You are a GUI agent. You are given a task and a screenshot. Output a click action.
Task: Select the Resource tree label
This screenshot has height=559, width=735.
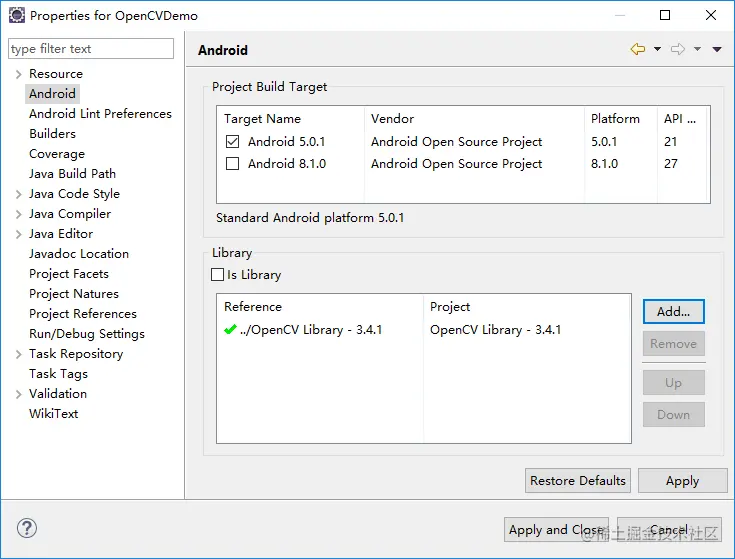[x=56, y=74]
